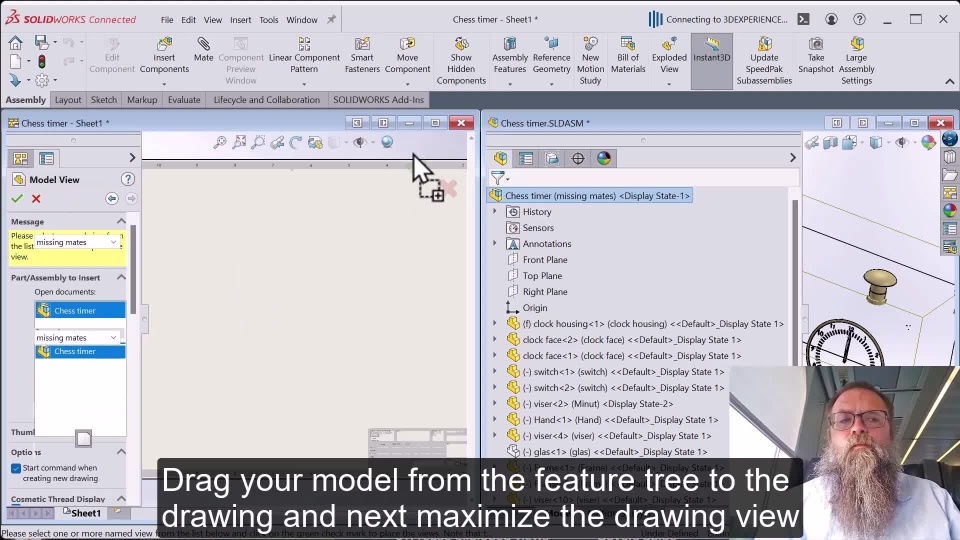Open the PropertyManager tab in assembly
Screen dimensions: 960x540
[x=525, y=159]
